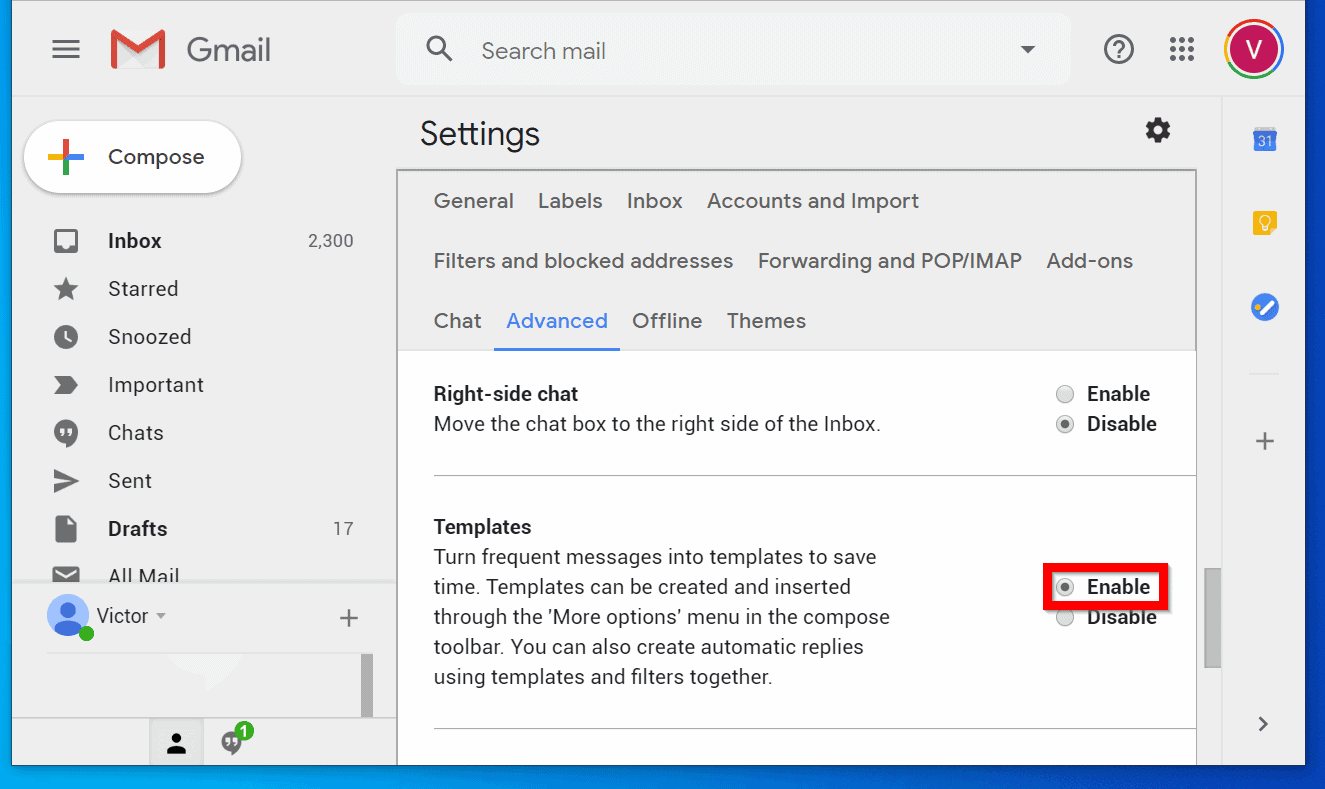Click the Compose button
This screenshot has width=1325, height=789.
132,157
